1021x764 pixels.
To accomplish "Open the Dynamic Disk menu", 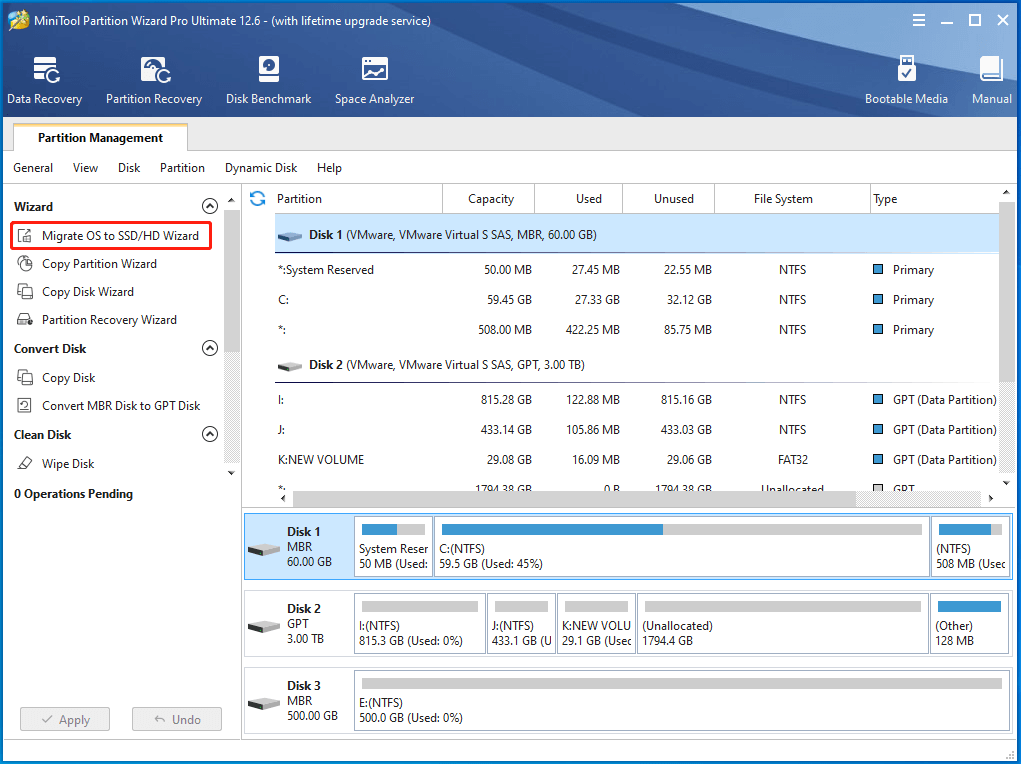I will [260, 167].
